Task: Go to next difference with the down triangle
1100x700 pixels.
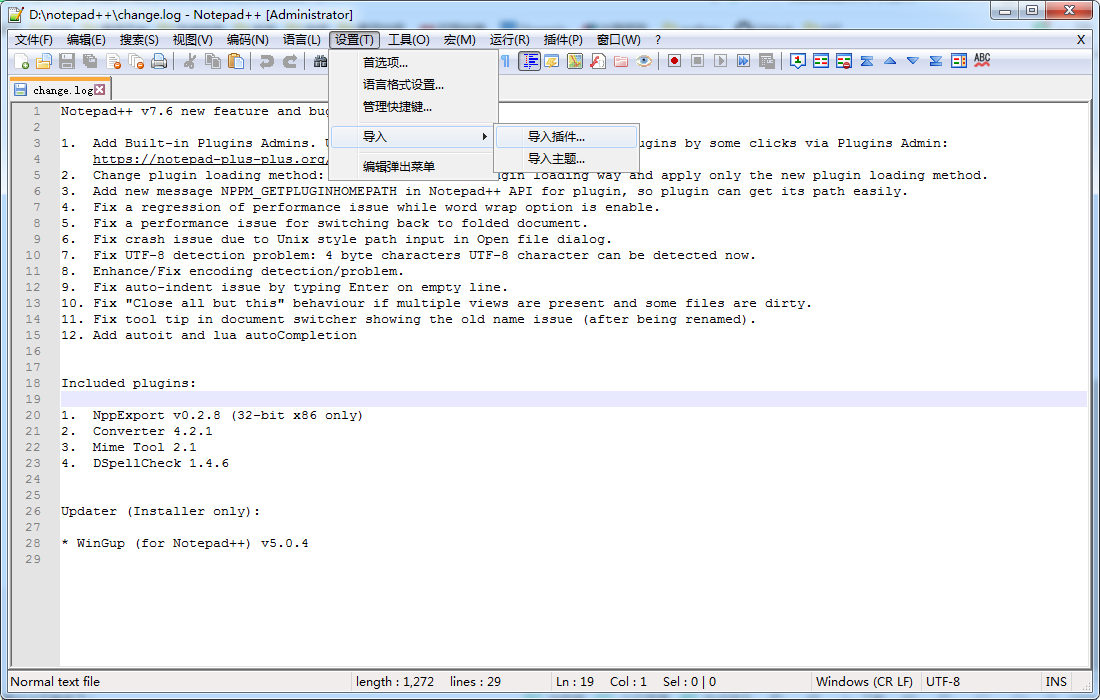Action: coord(913,61)
